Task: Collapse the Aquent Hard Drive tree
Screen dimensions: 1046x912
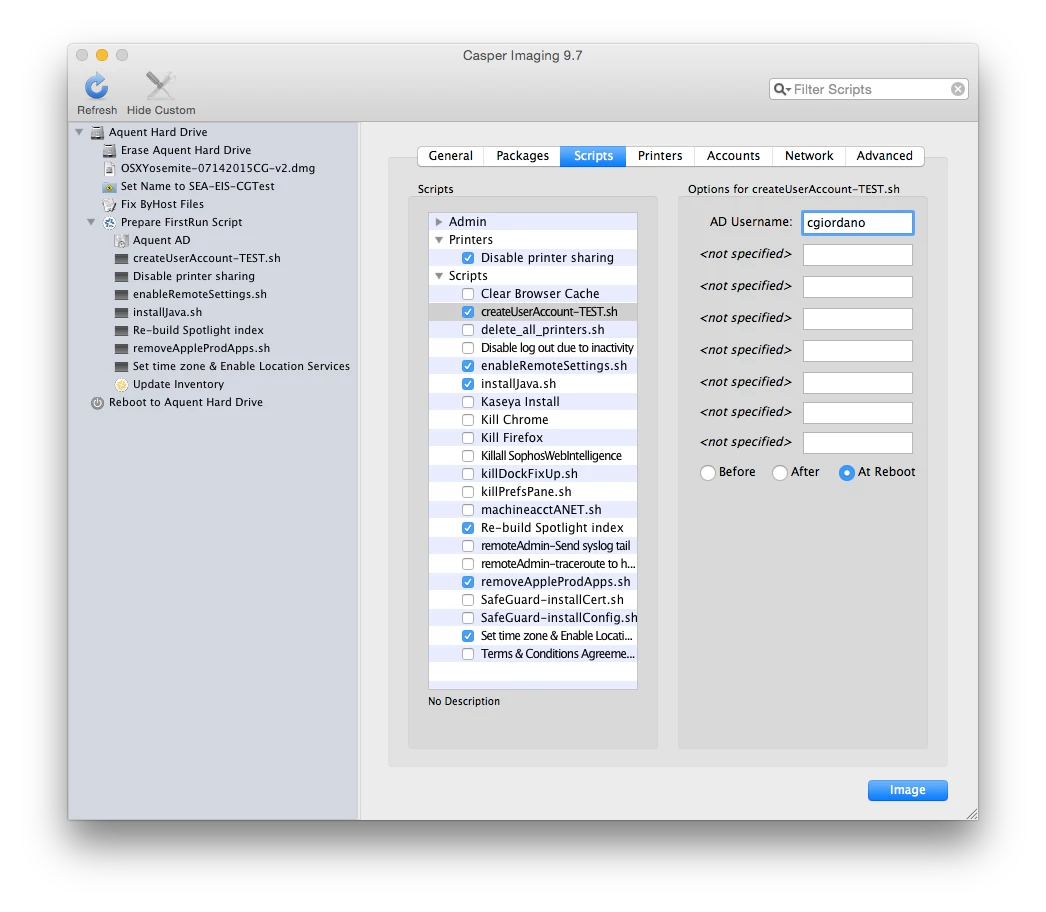Action: point(79,132)
